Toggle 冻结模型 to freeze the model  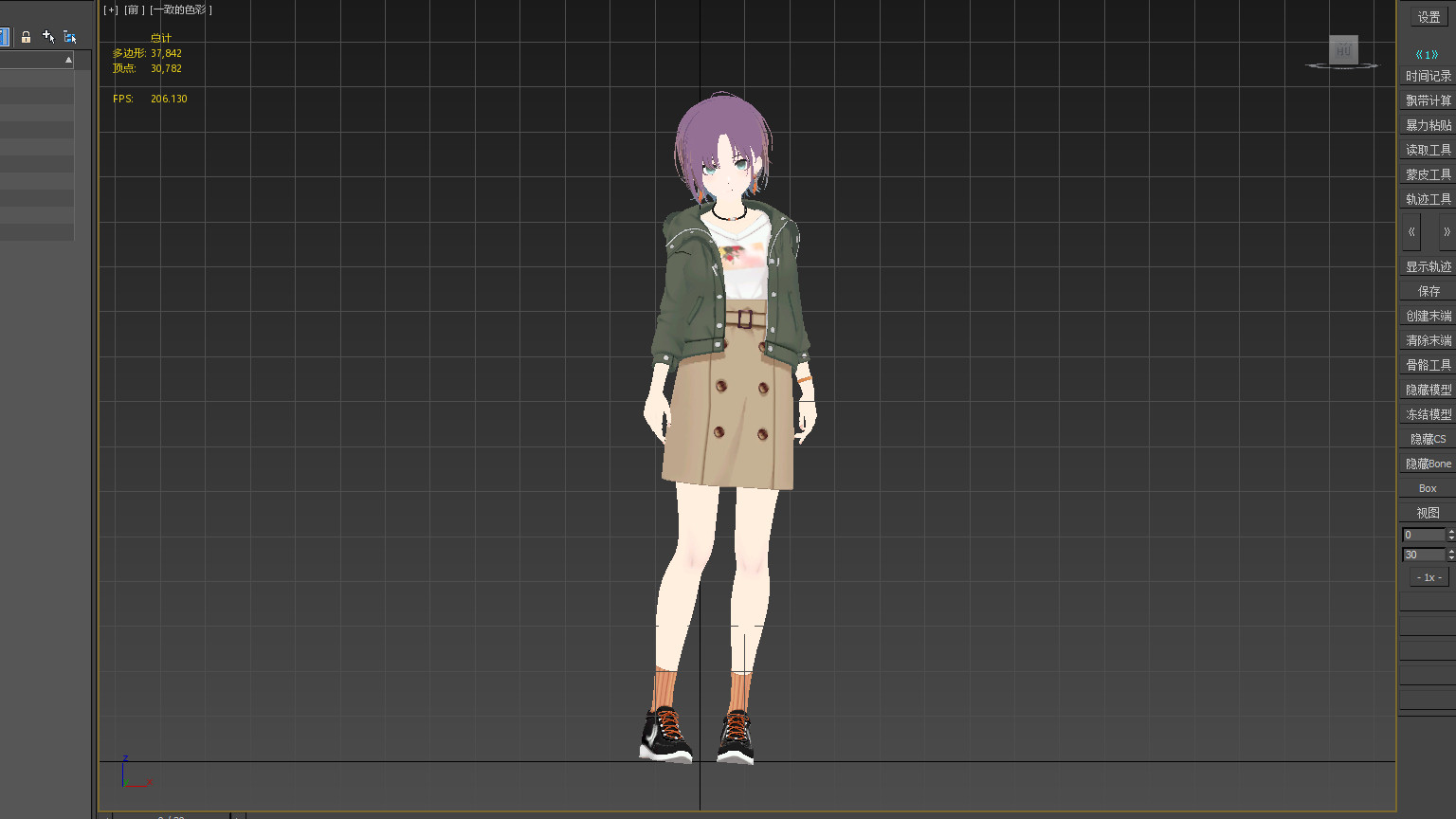1428,414
